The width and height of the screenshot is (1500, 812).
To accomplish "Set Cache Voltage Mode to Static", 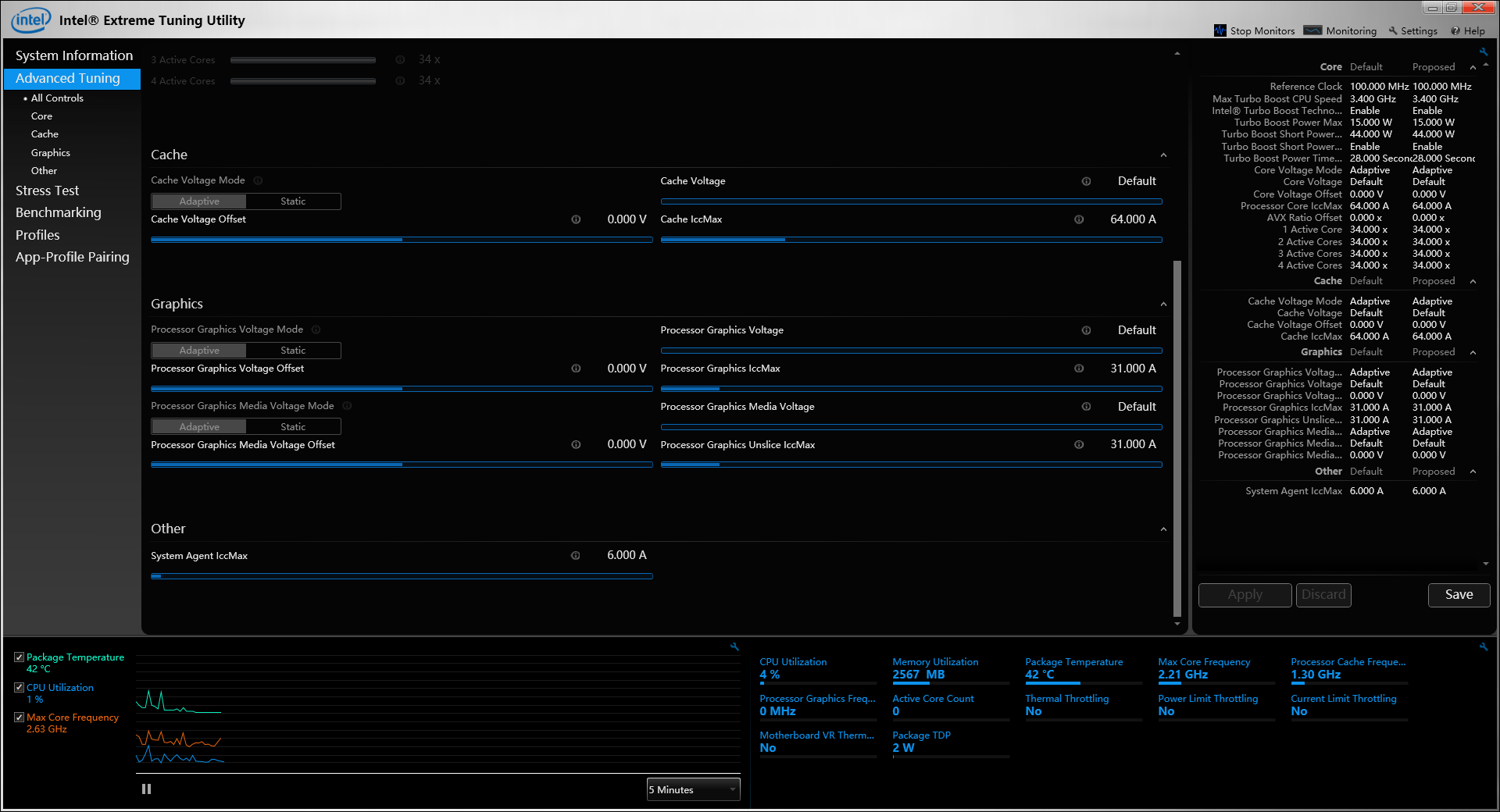I will click(x=293, y=201).
